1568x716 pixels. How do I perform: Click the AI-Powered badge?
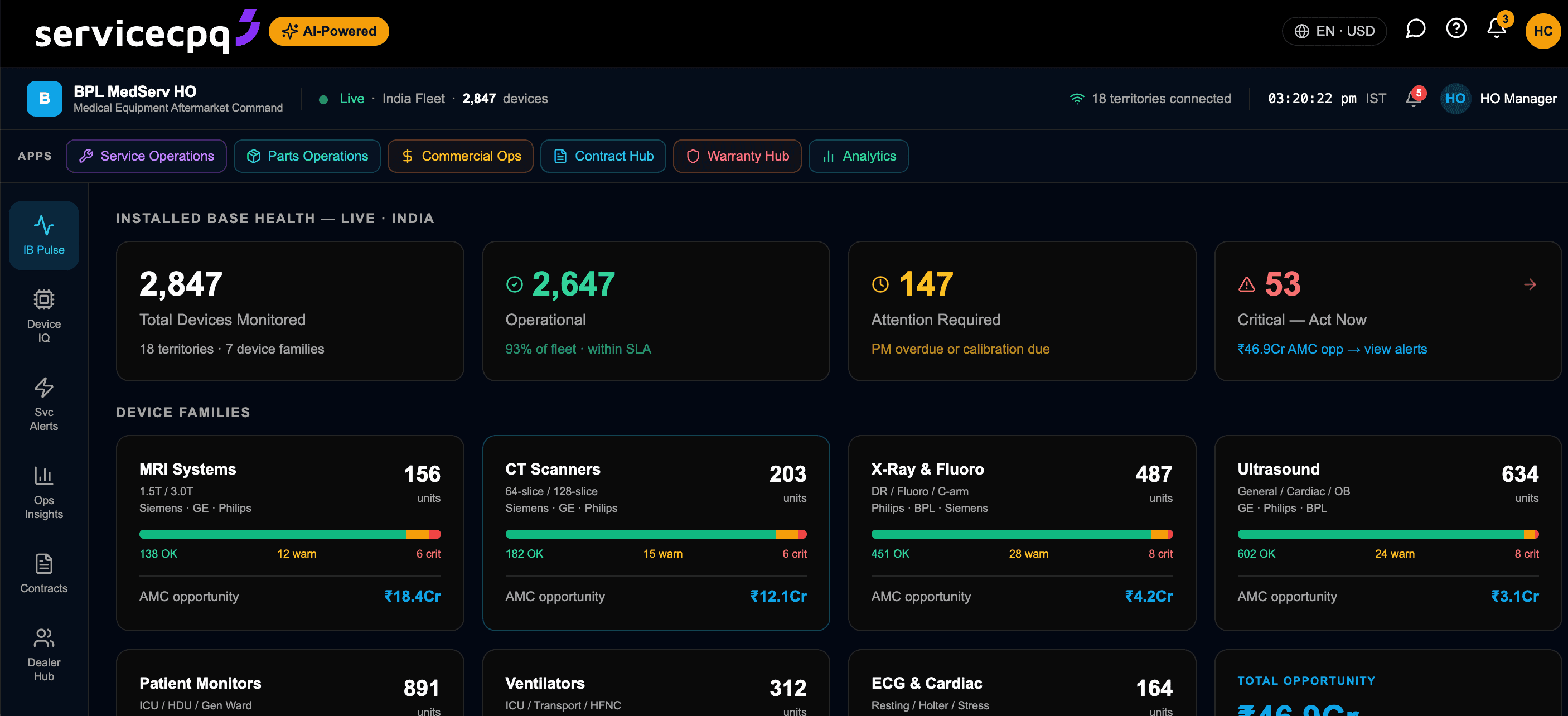click(x=328, y=31)
